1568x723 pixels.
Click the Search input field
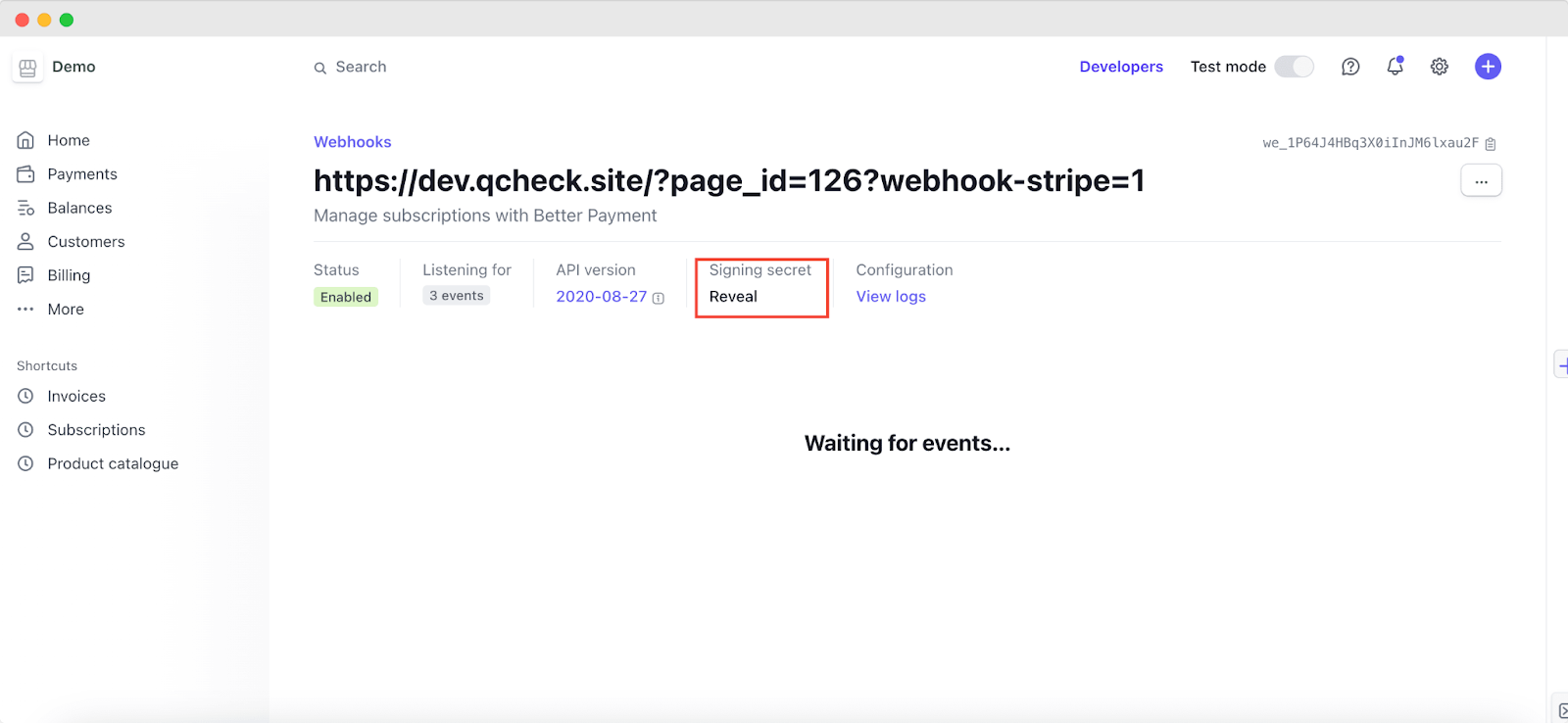(x=361, y=67)
